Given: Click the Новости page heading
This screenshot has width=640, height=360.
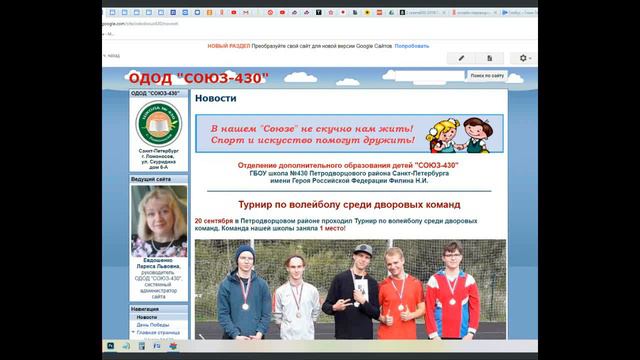Looking at the screenshot, I should coord(216,98).
